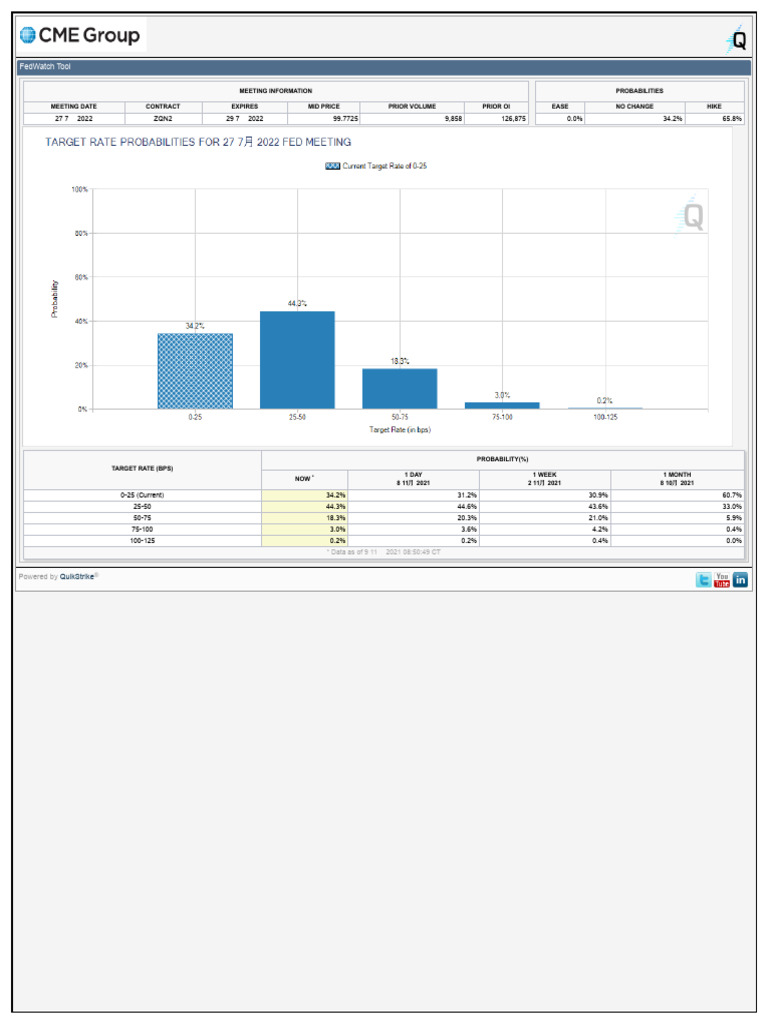768x1024 pixels.
Task: Open the YouTube icon in footer
Action: tap(722, 580)
